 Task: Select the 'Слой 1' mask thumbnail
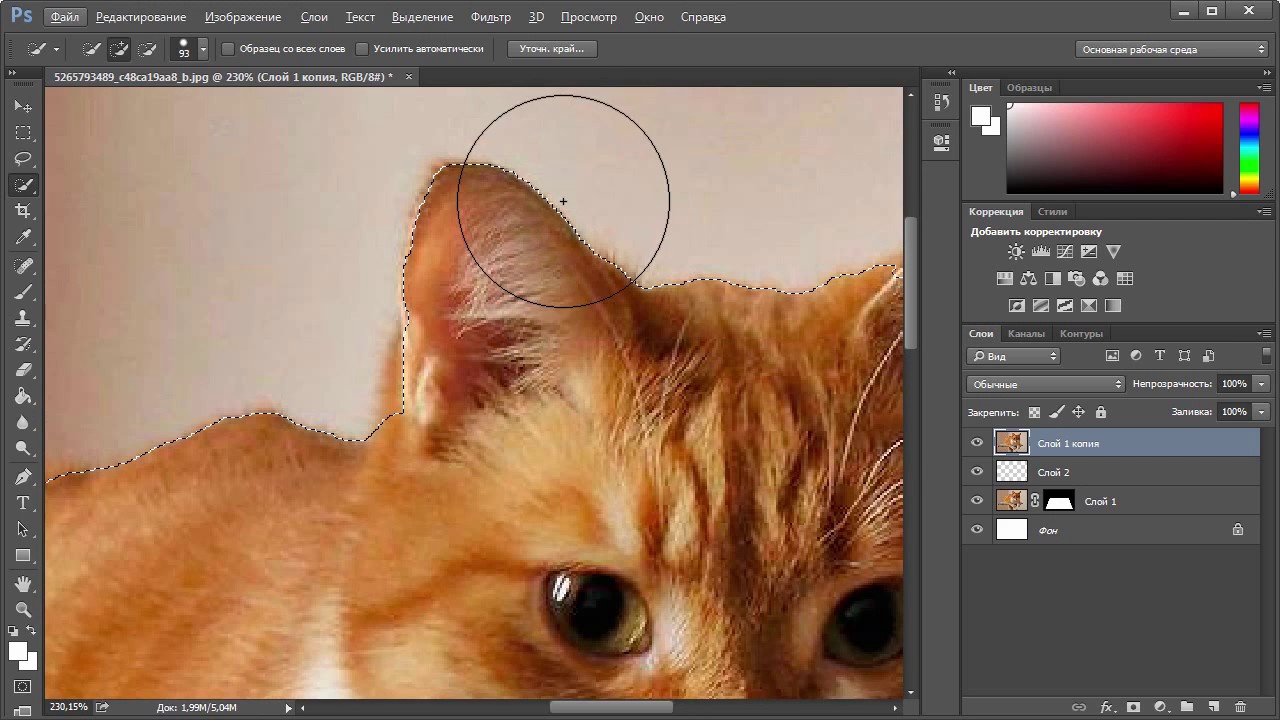(x=1059, y=501)
